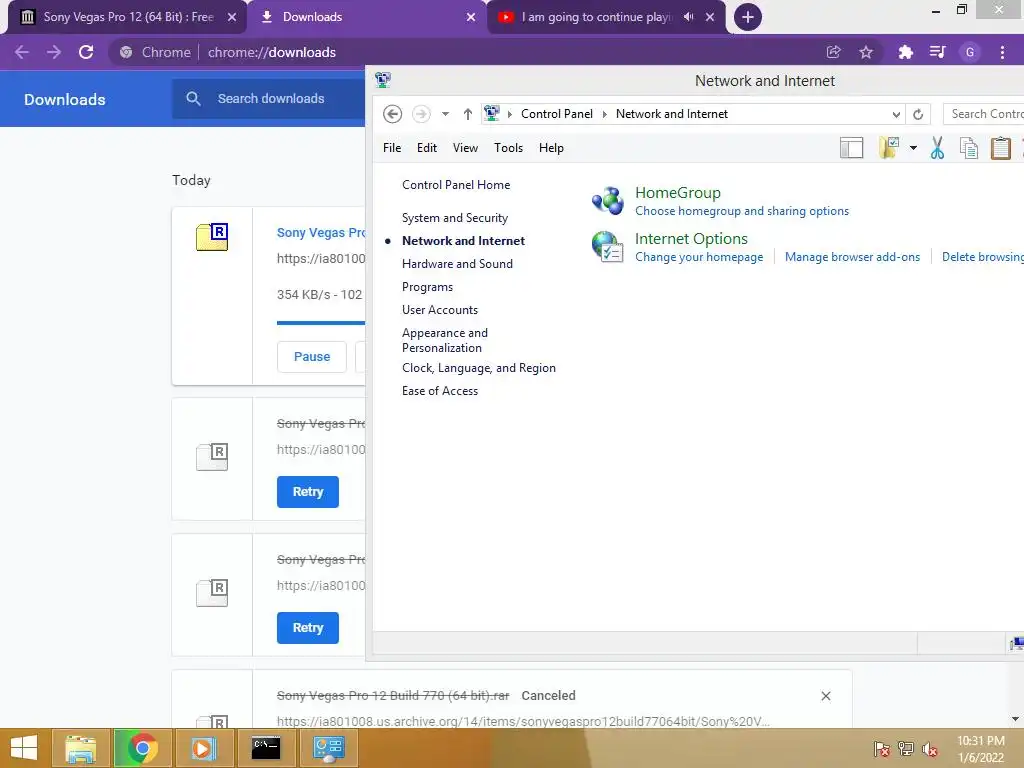Screen dimensions: 1024x768
Task: Bookmark this page with star icon
Action: tap(866, 52)
